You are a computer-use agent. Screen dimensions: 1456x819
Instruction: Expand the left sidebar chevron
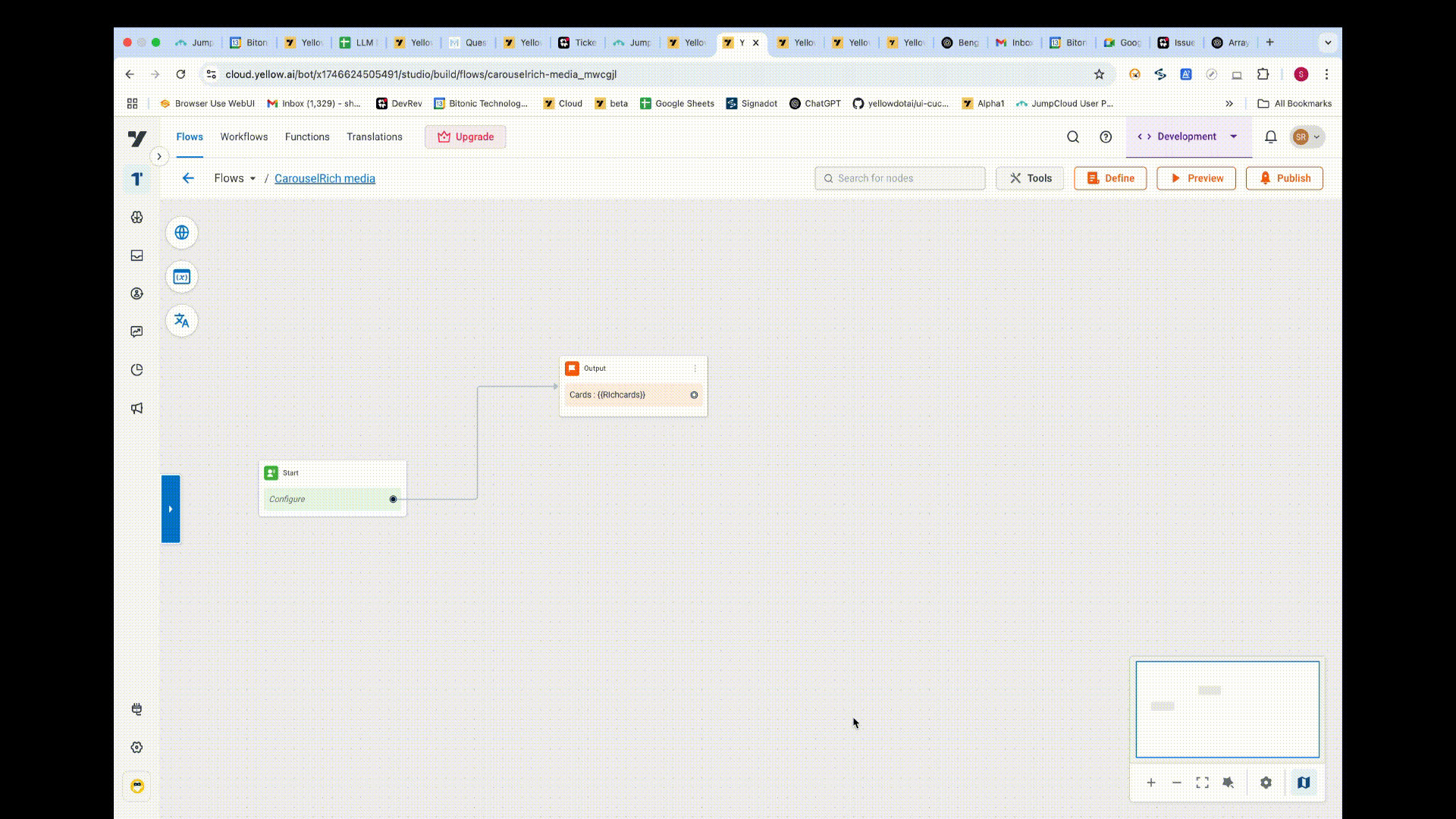coord(158,156)
